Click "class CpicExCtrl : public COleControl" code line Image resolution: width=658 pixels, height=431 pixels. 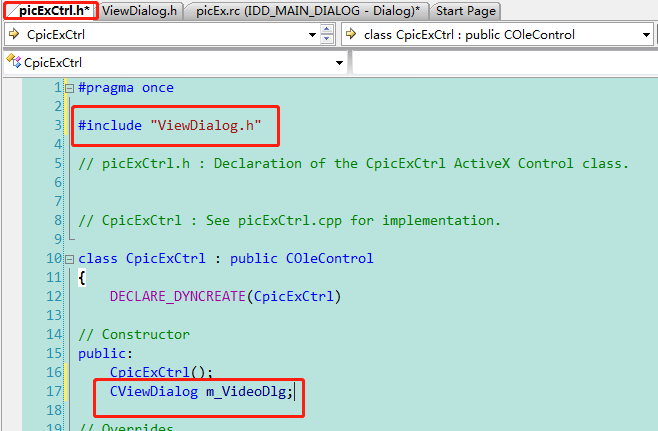[226, 259]
